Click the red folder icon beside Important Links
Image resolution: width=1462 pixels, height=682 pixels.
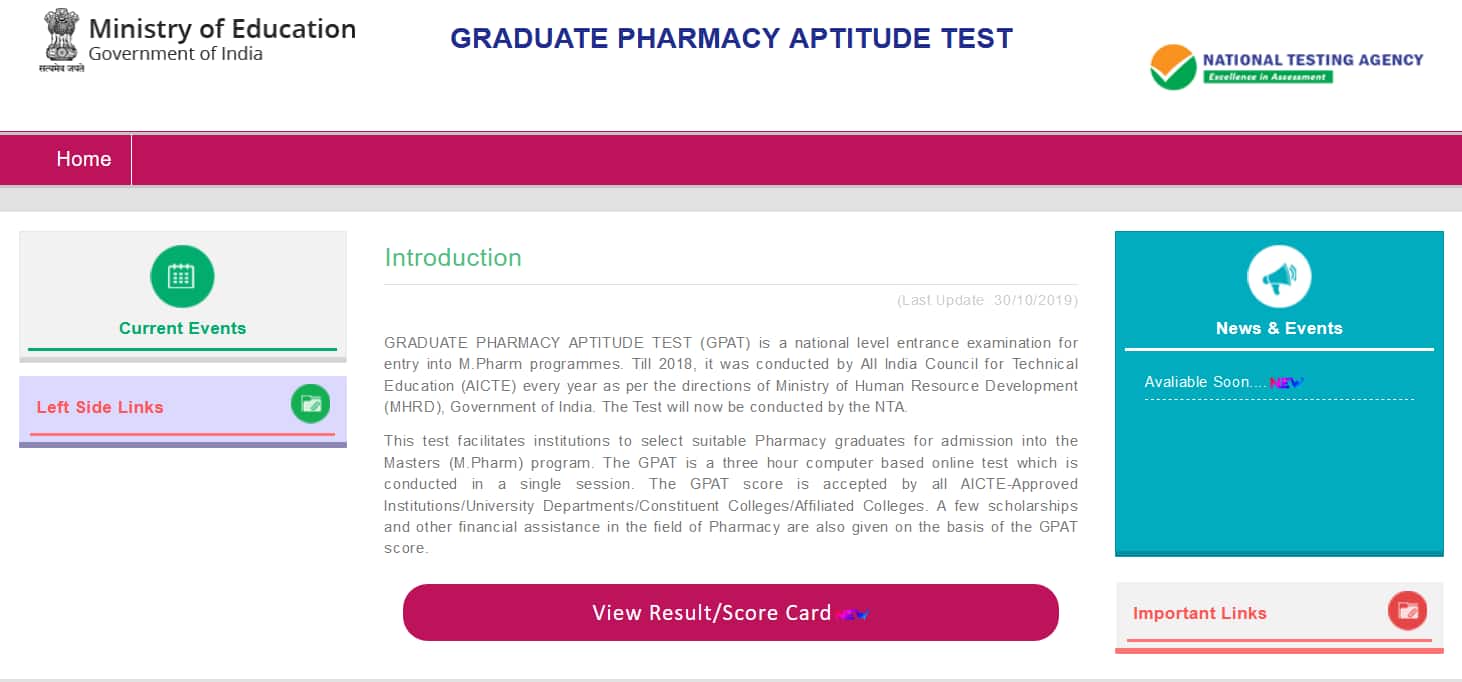(x=1407, y=610)
